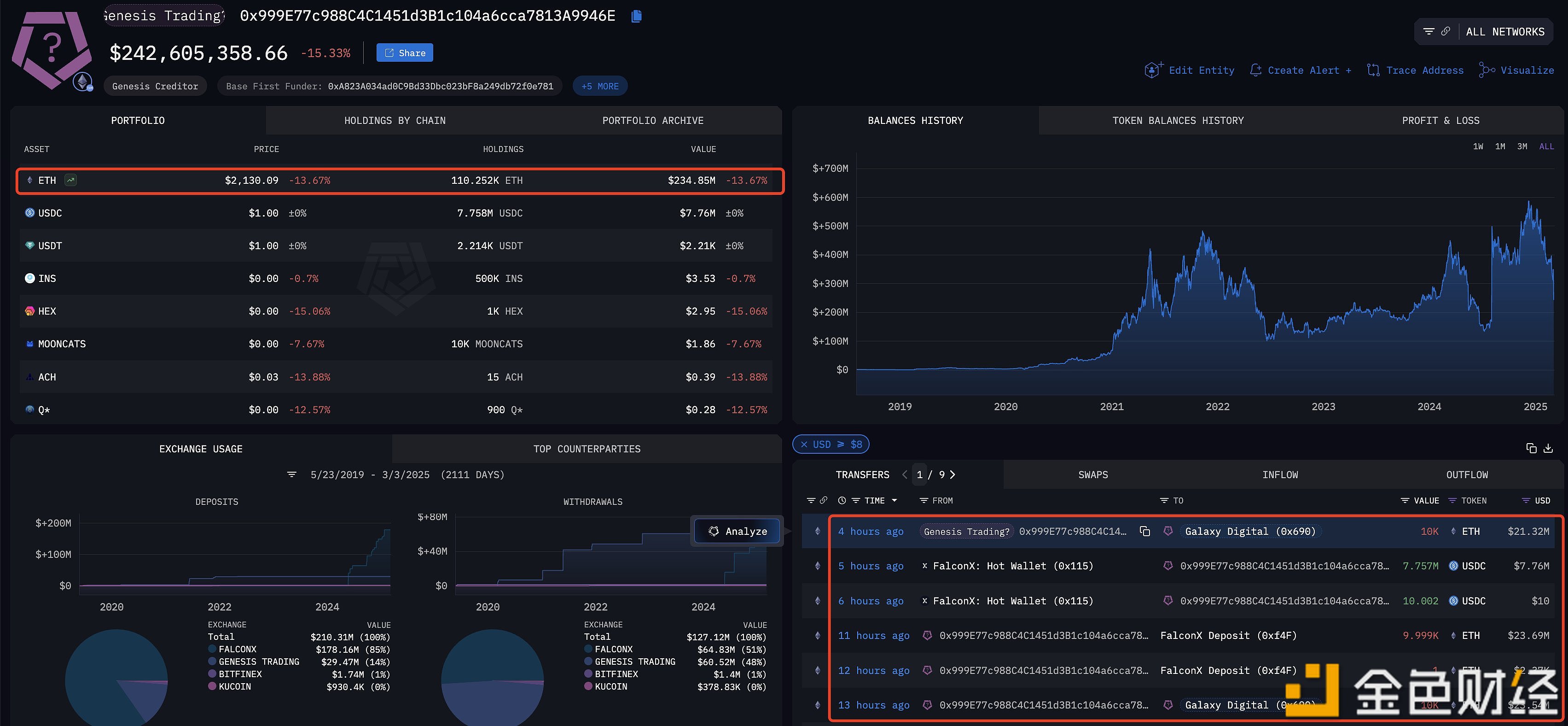
Task: Open the PROFIT & LOSS tab
Action: pos(1440,121)
